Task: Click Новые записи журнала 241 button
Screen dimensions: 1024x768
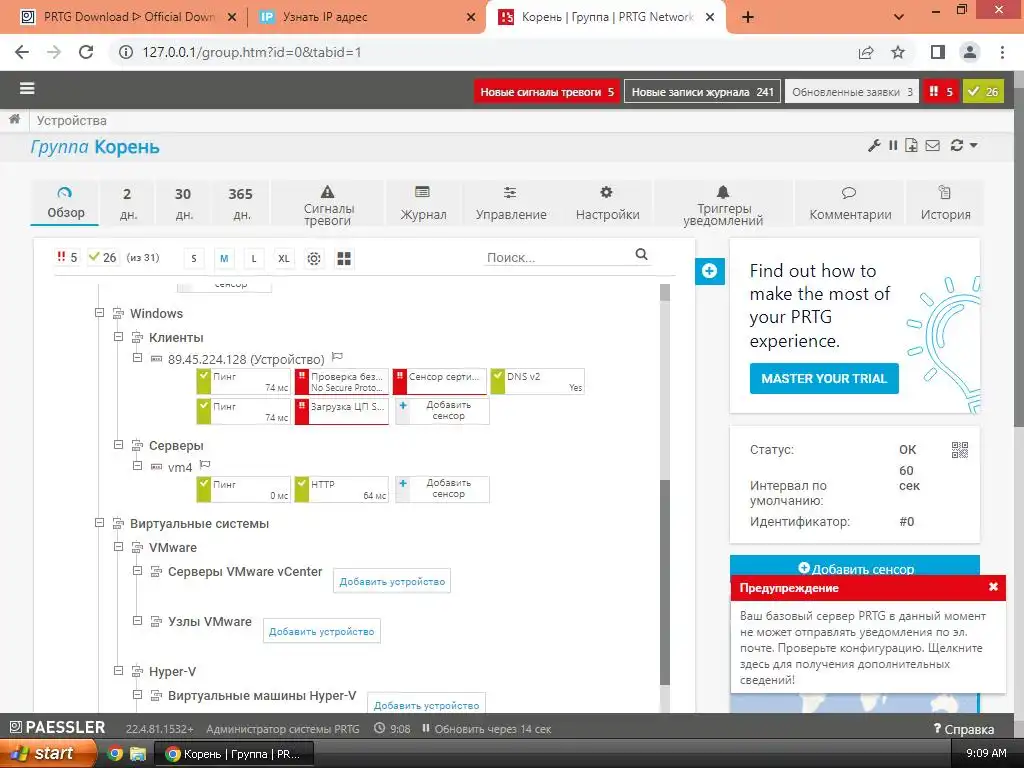Action: coord(702,91)
